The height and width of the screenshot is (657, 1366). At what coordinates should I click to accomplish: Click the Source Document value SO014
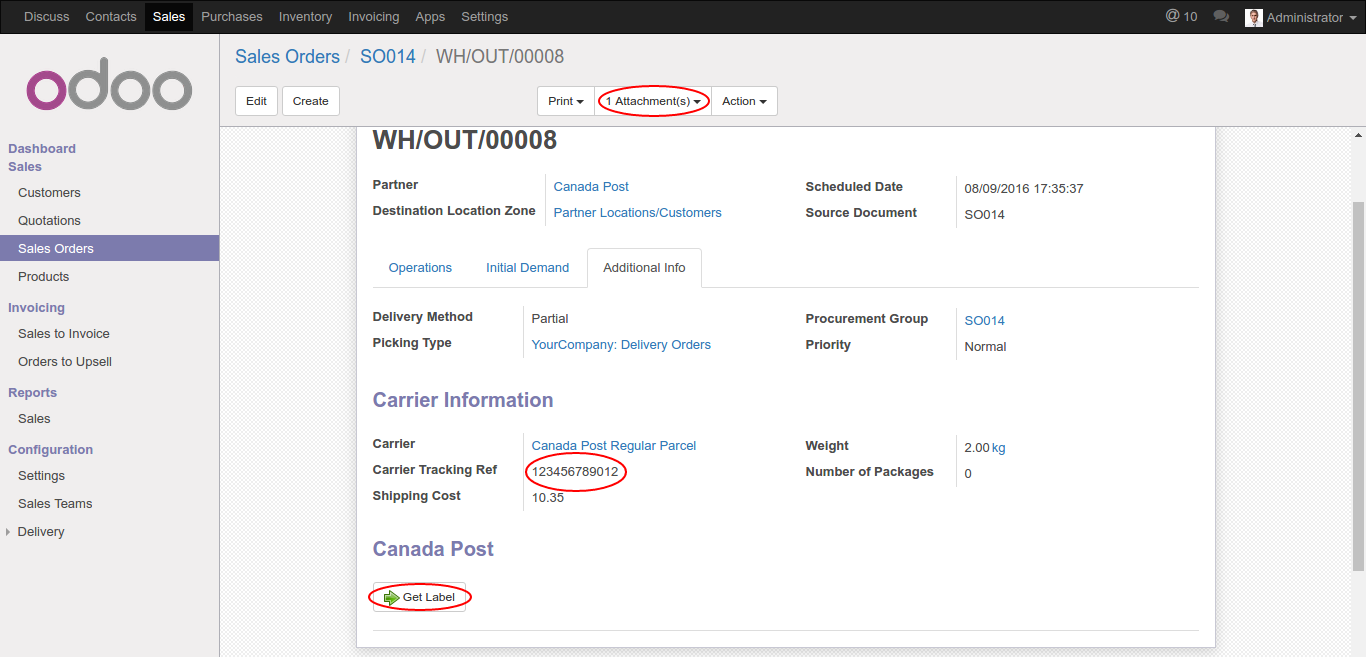pos(985,215)
